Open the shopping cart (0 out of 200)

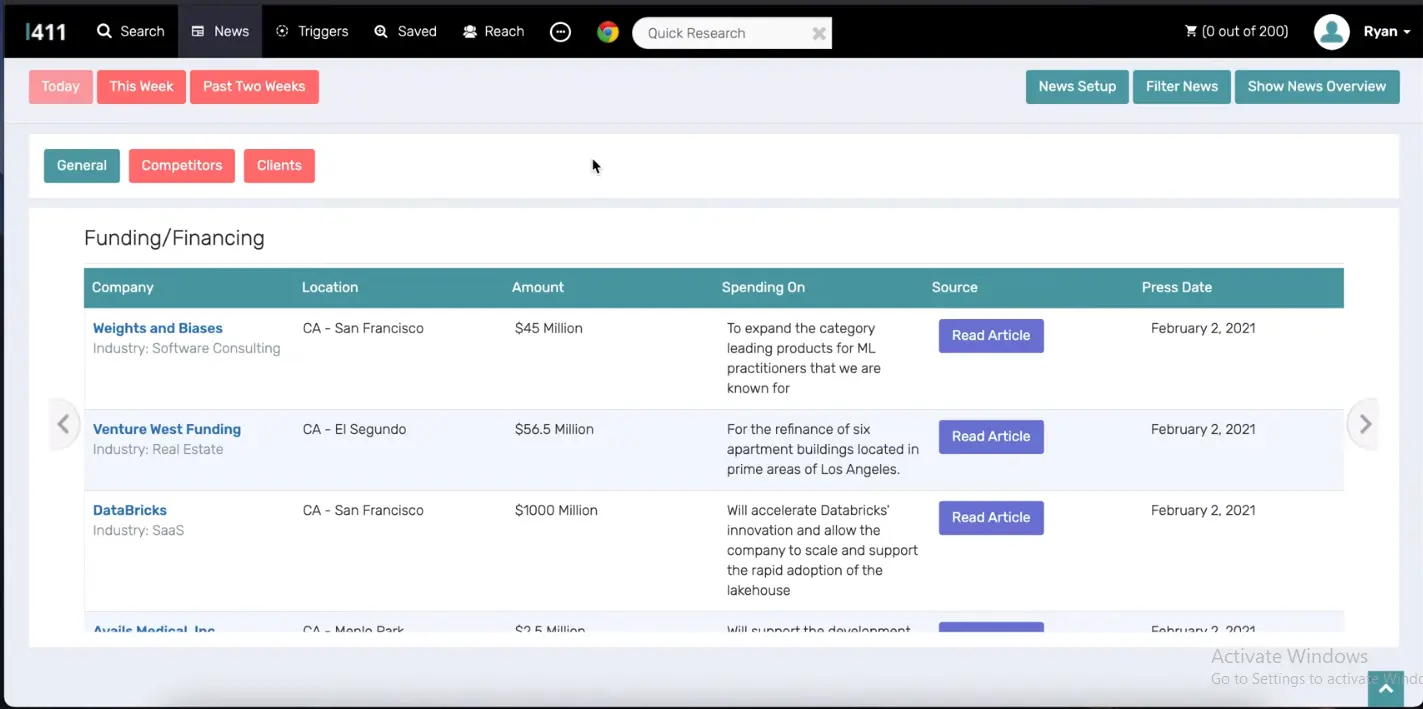tap(1236, 31)
